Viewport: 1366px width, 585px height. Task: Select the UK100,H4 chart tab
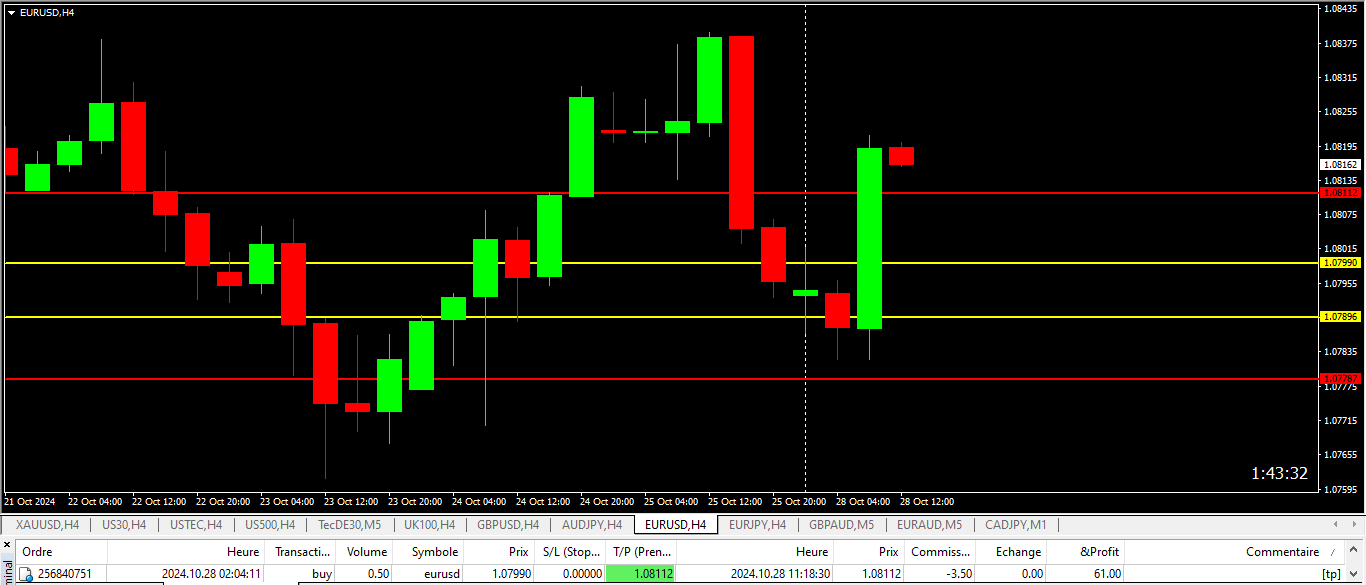tap(429, 524)
